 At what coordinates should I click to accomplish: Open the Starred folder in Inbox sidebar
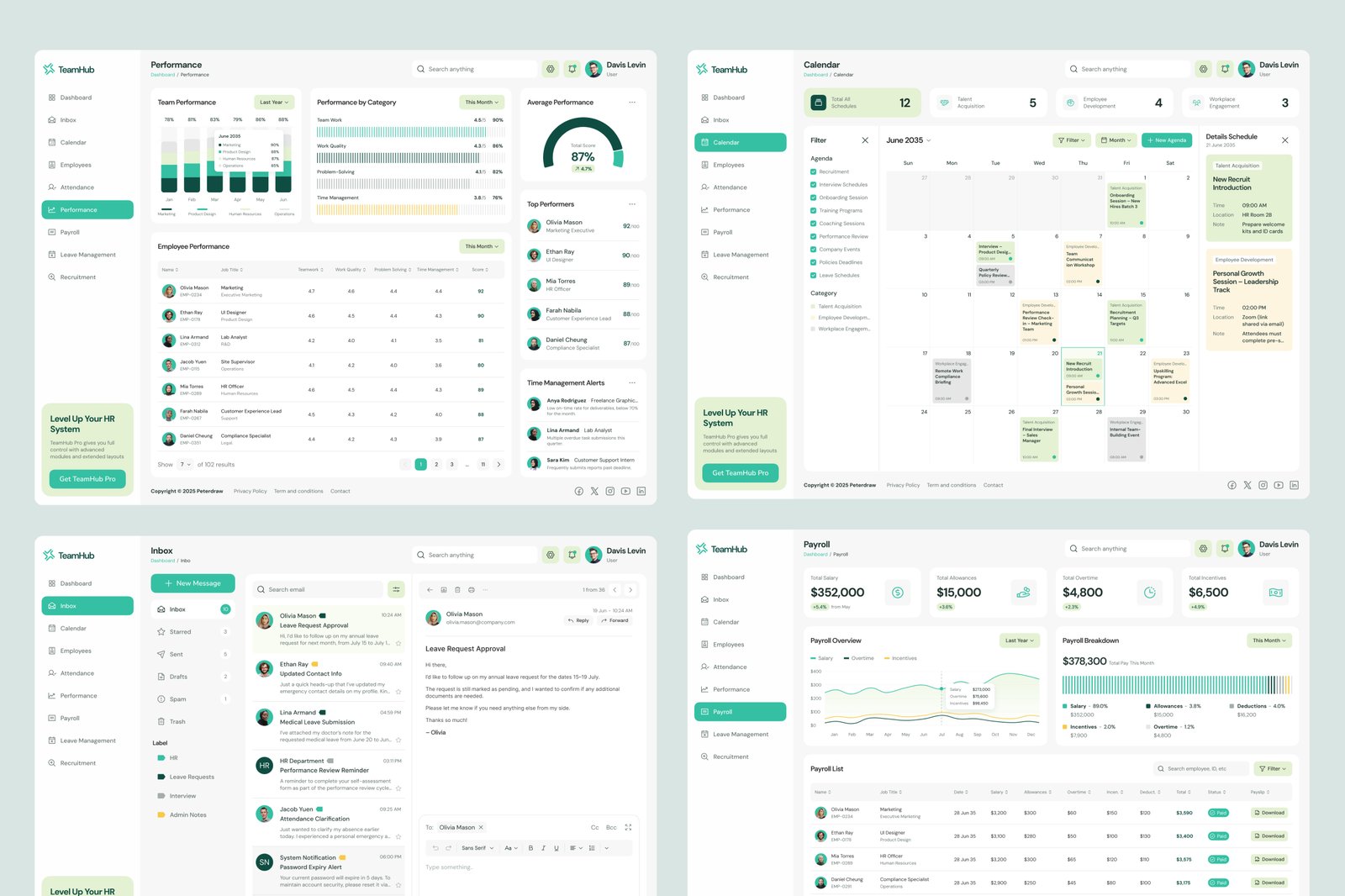point(180,631)
